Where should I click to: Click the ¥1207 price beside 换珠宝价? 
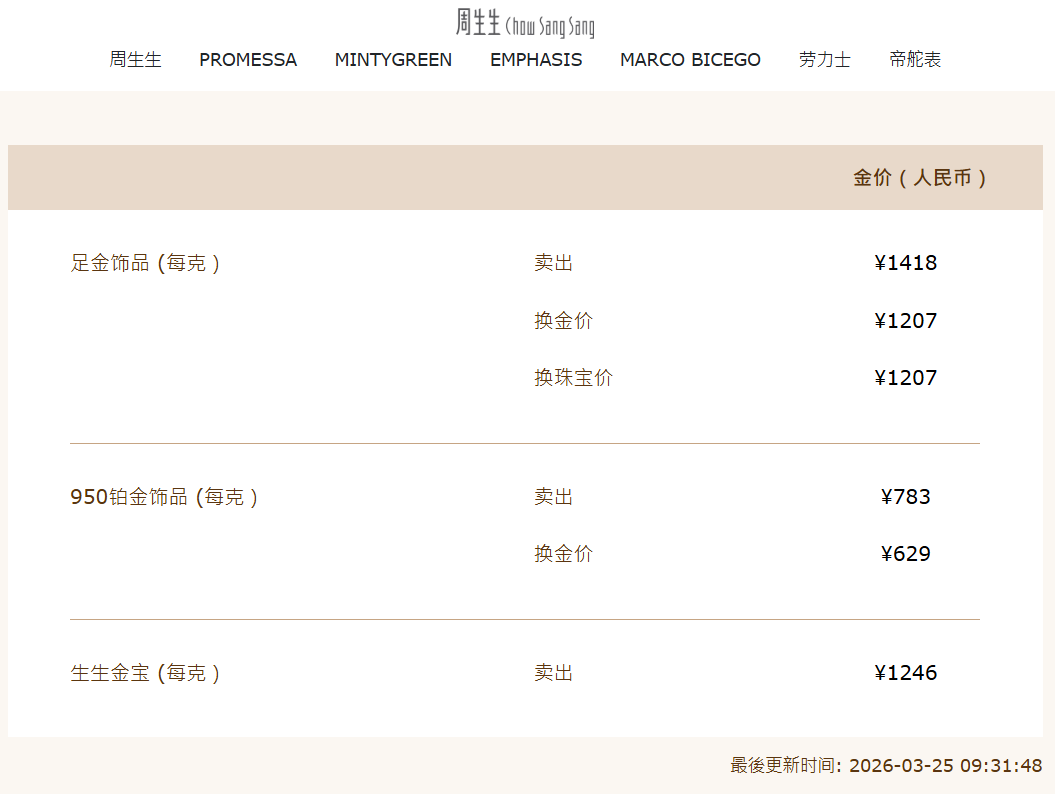click(905, 378)
